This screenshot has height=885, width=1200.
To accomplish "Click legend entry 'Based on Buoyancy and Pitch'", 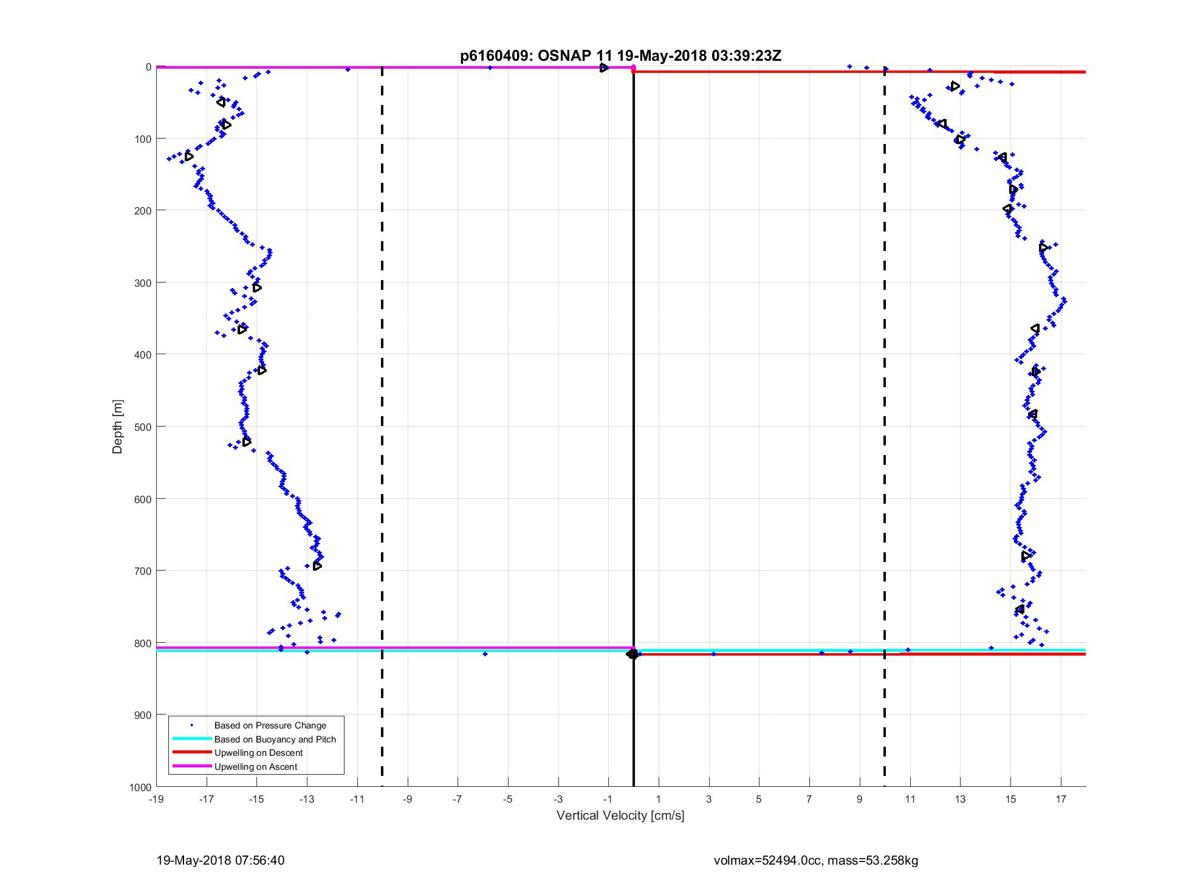I will pyautogui.click(x=275, y=739).
